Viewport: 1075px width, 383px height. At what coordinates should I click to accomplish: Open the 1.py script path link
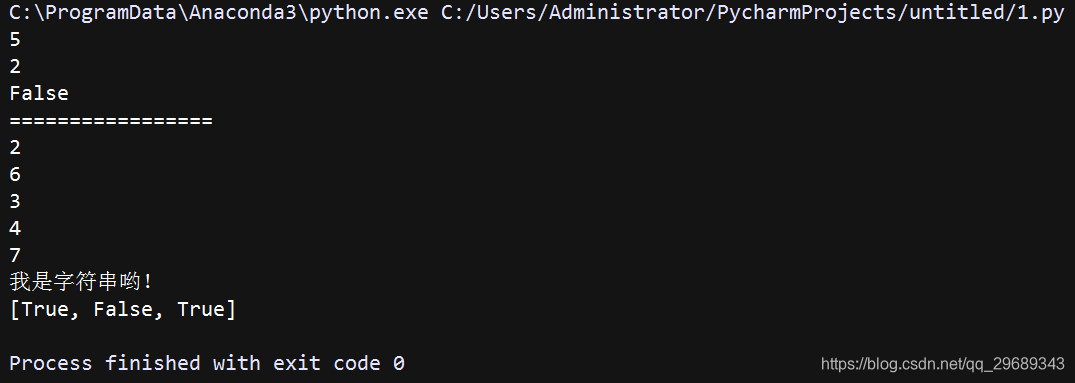[x=752, y=14]
